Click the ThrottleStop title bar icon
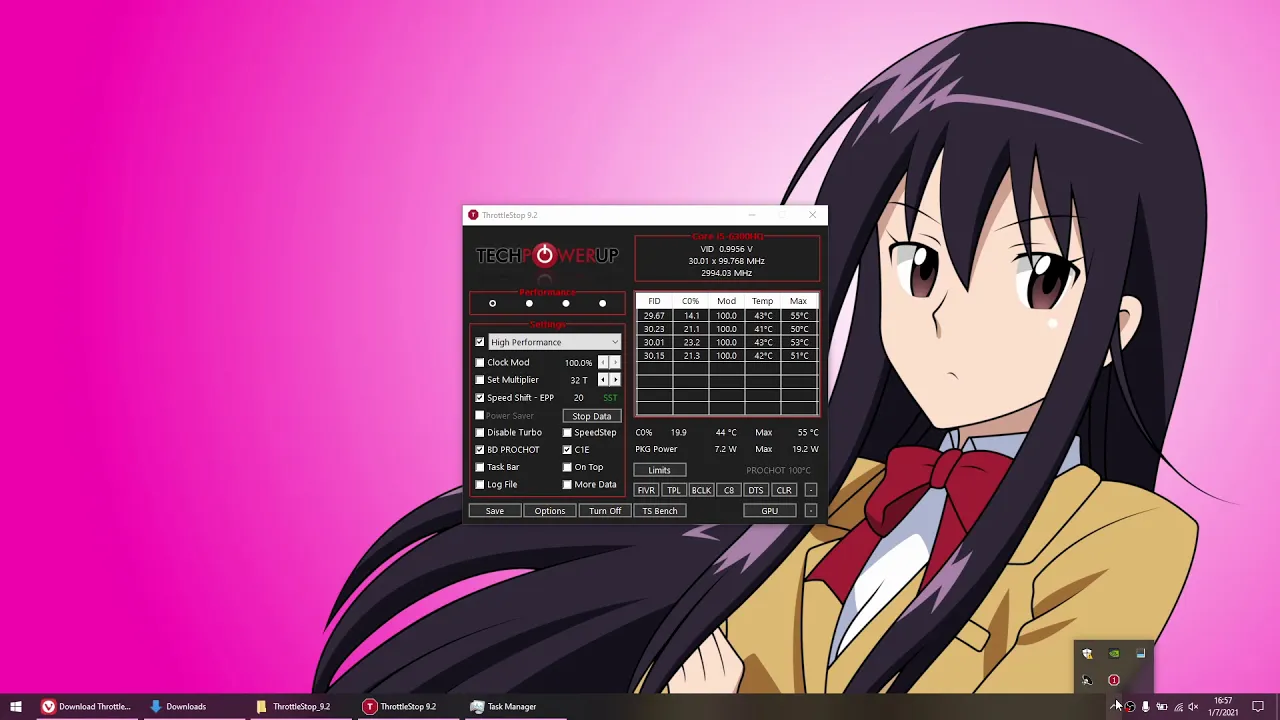The image size is (1280, 720). pos(473,215)
